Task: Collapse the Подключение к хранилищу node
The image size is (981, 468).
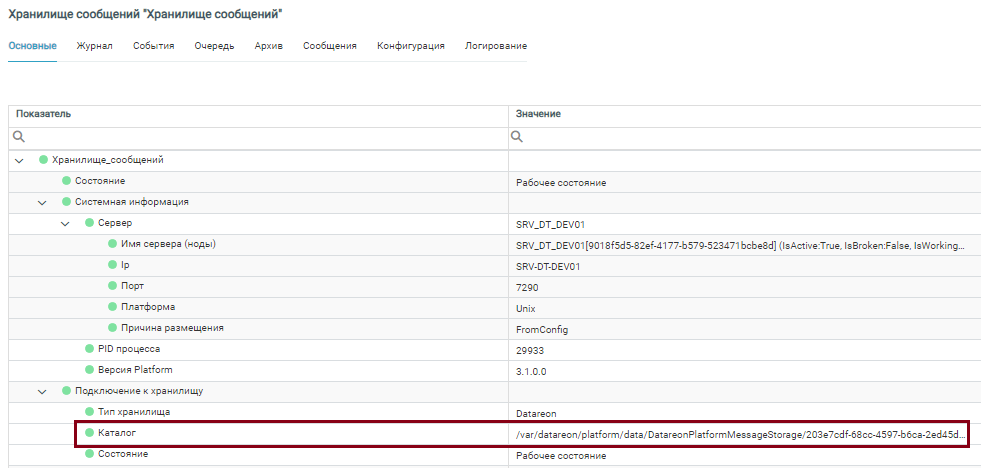Action: click(42, 391)
